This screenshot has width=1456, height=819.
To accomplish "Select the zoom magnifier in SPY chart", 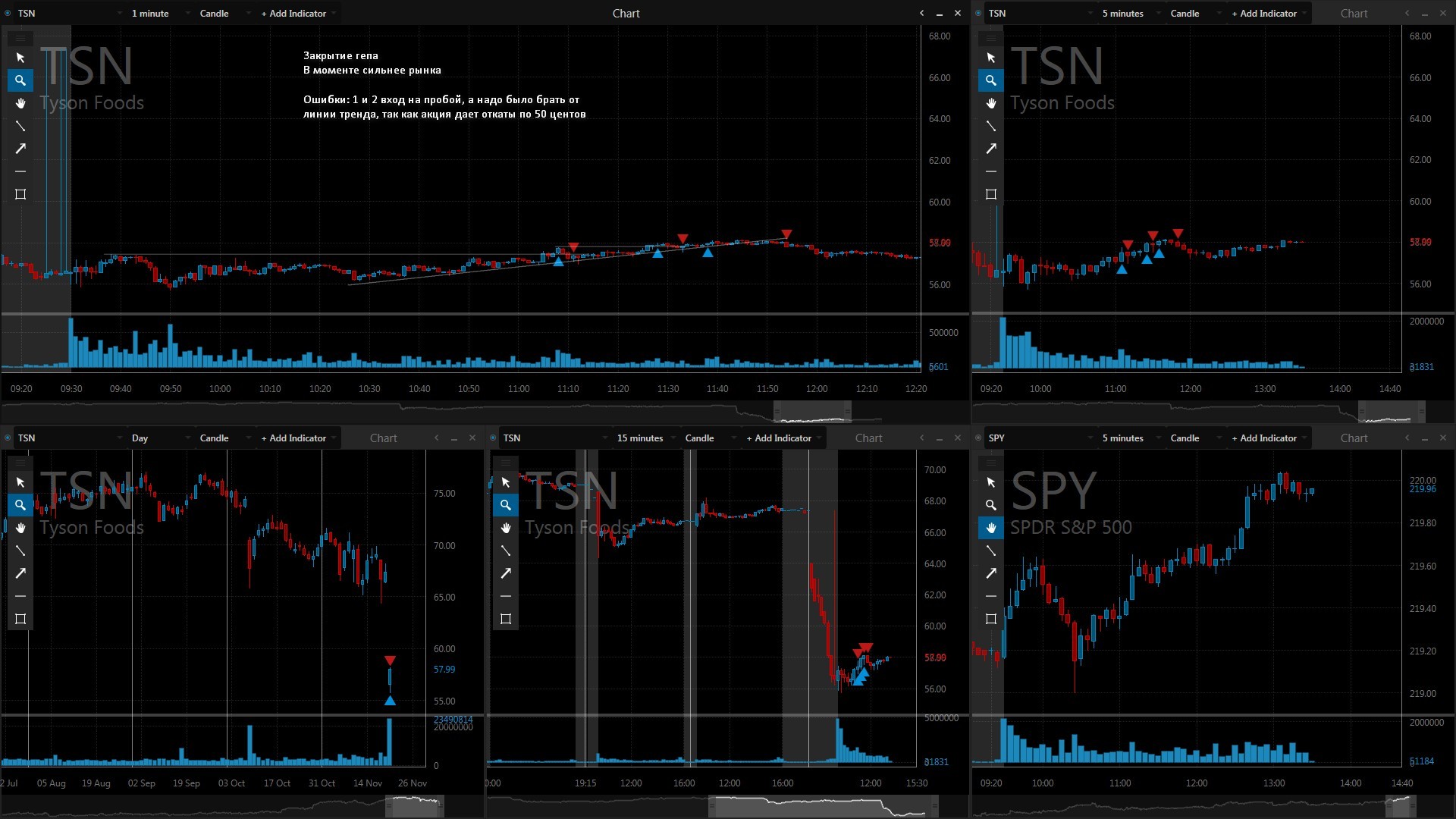I will [x=991, y=505].
